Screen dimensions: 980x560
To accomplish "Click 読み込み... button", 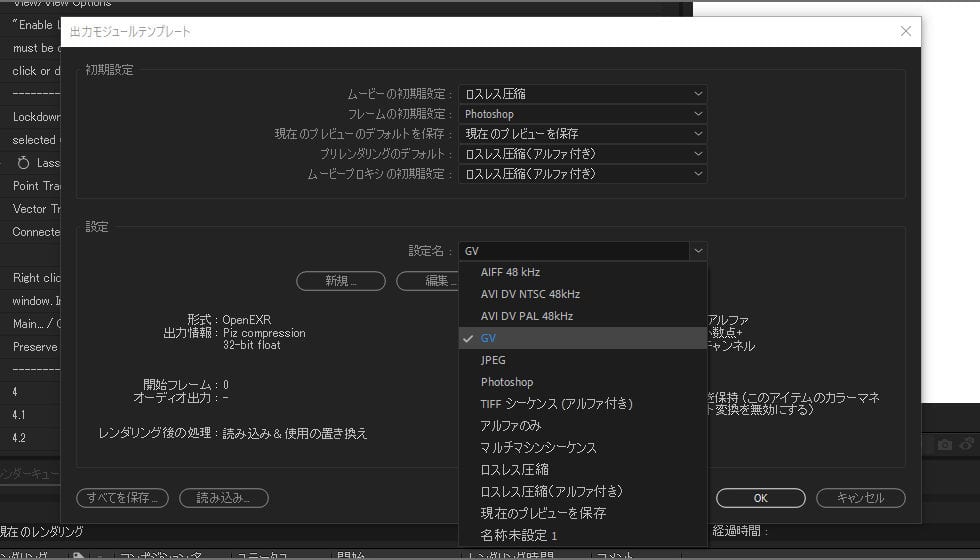I will 224,498.
